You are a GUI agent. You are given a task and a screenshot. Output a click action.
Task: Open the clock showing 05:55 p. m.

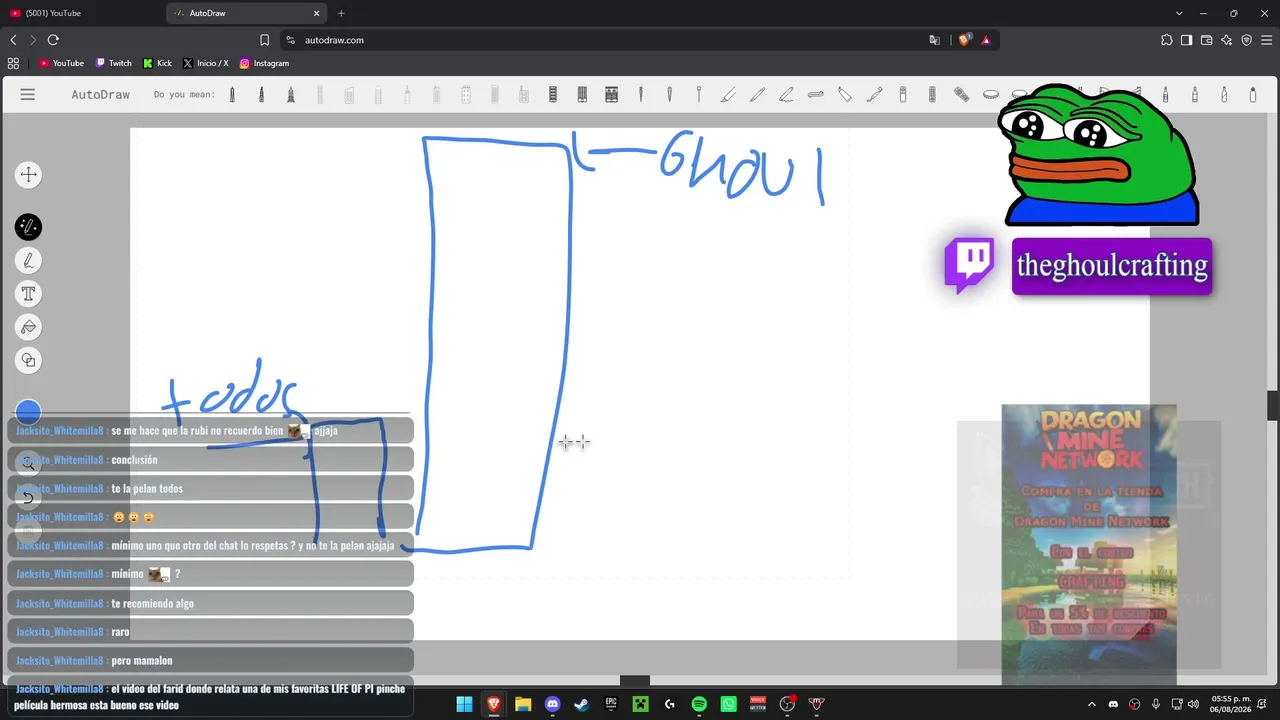click(x=1231, y=704)
